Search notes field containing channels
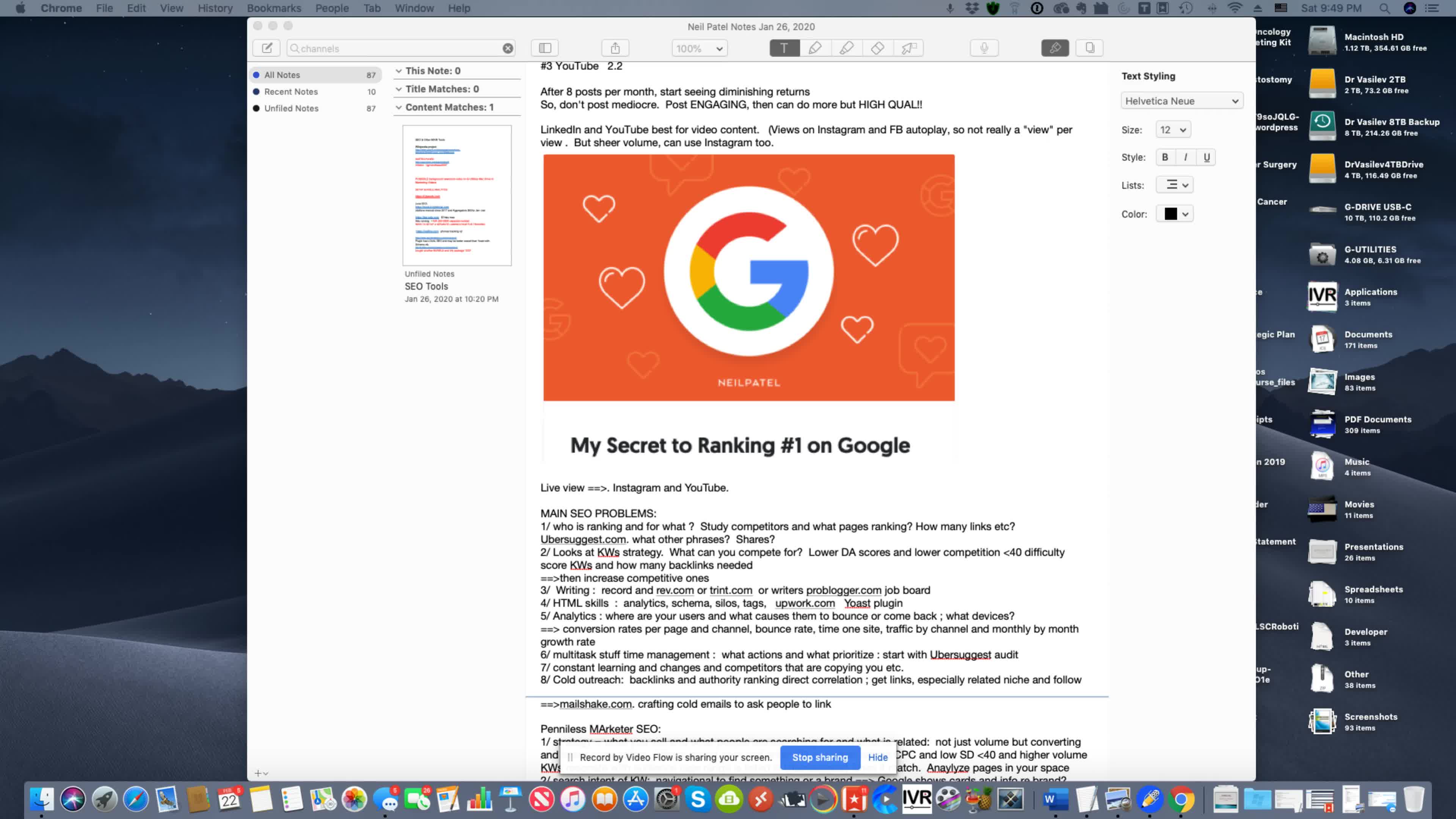The height and width of the screenshot is (819, 1456). (x=401, y=49)
